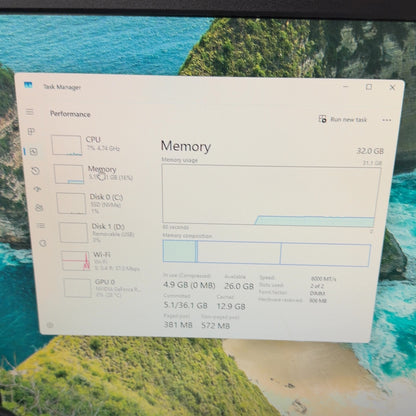Image resolution: width=416 pixels, height=416 pixels.
Task: Click the Memory mini graph thumbnail
Action: click(x=69, y=174)
